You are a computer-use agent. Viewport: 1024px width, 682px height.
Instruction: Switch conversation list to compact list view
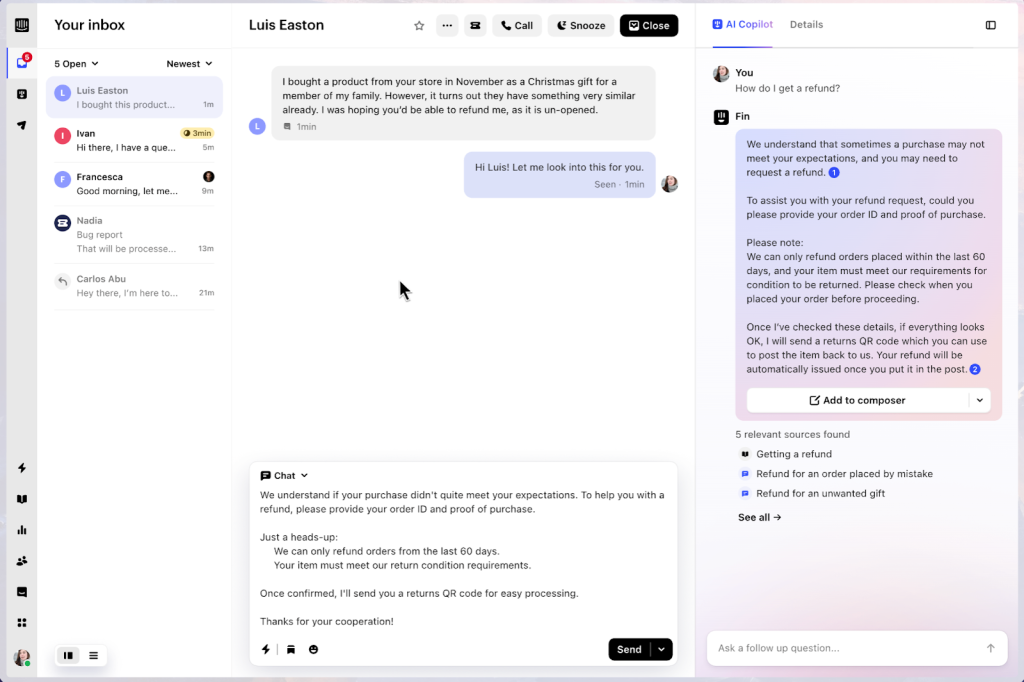click(94, 655)
